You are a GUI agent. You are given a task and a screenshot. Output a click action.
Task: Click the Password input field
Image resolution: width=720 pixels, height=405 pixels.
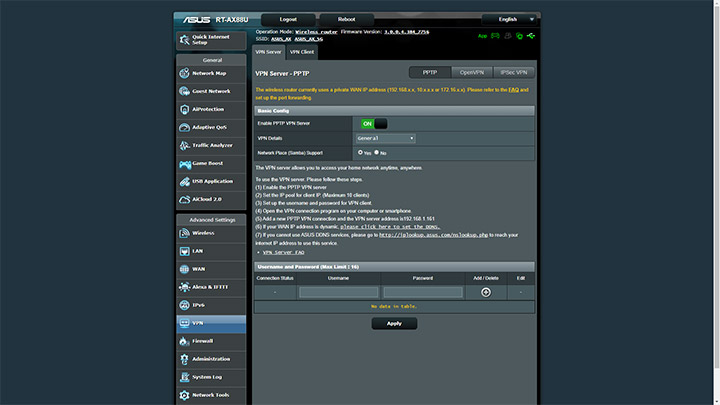[x=423, y=292]
